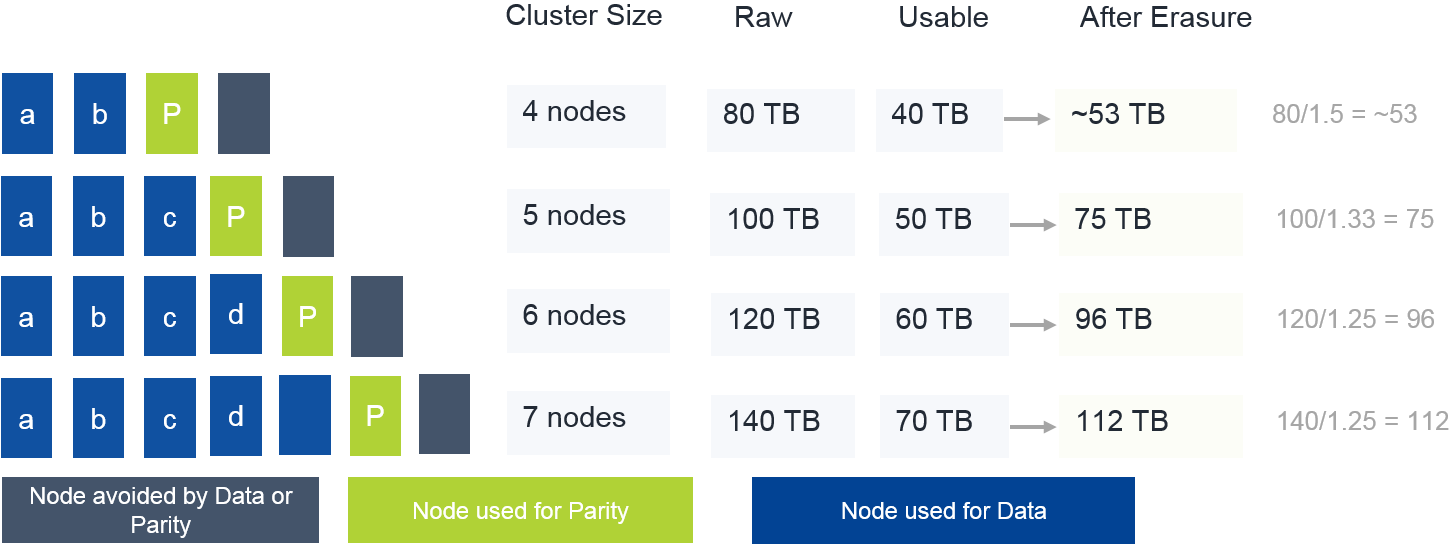This screenshot has width=1452, height=546.
Task: Click the green P block in 5-node row
Action: (236, 216)
